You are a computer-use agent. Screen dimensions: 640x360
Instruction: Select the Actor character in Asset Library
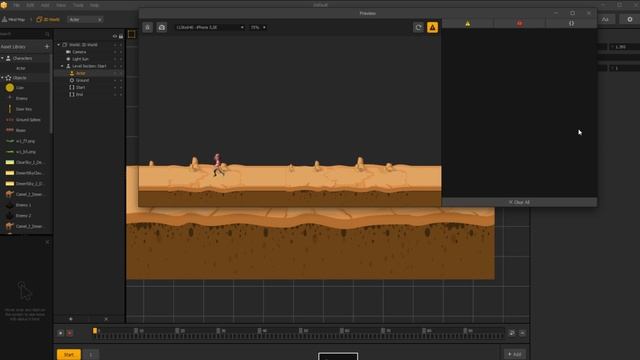click(x=21, y=68)
